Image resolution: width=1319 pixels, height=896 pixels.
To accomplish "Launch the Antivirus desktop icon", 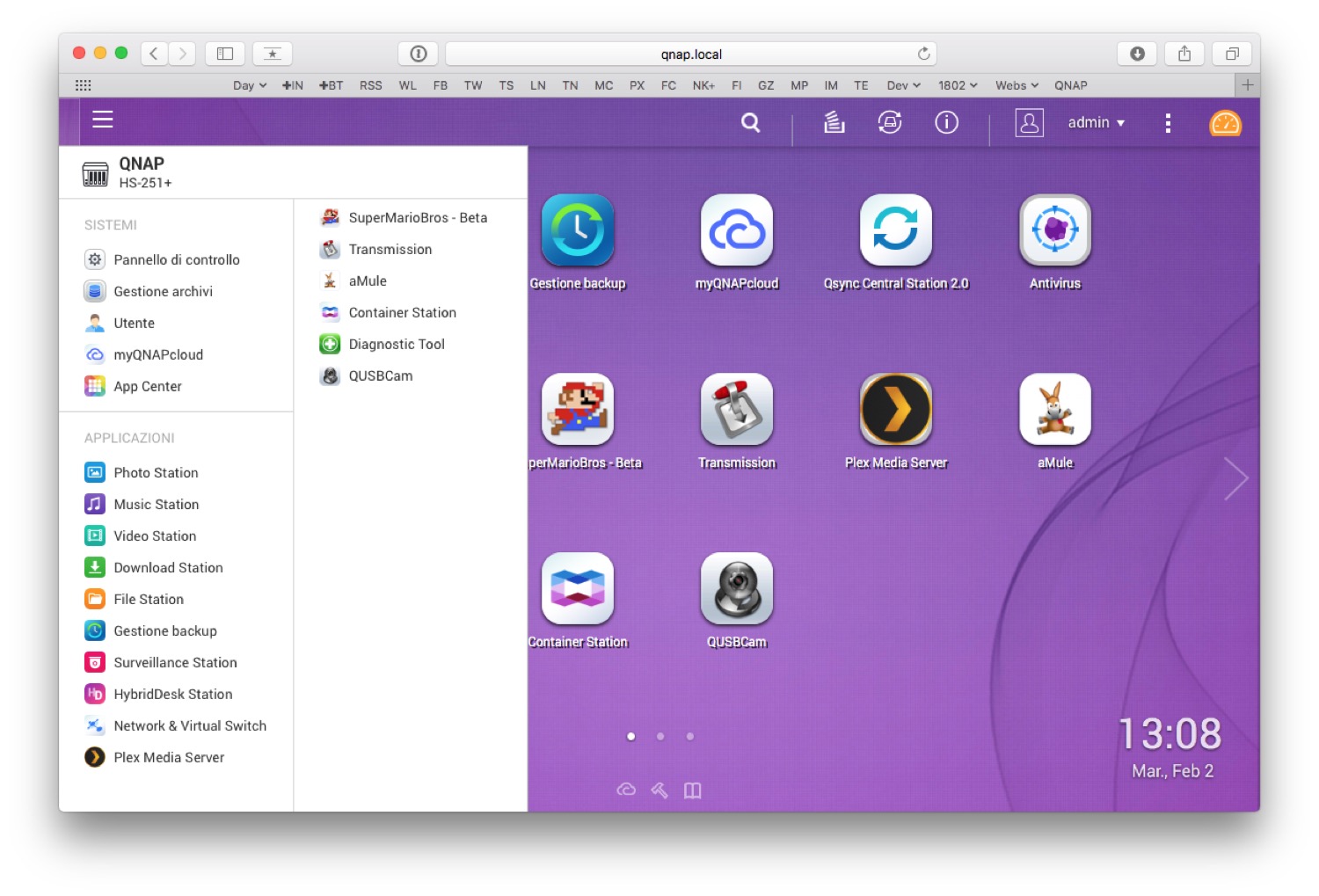I will pos(1055,230).
